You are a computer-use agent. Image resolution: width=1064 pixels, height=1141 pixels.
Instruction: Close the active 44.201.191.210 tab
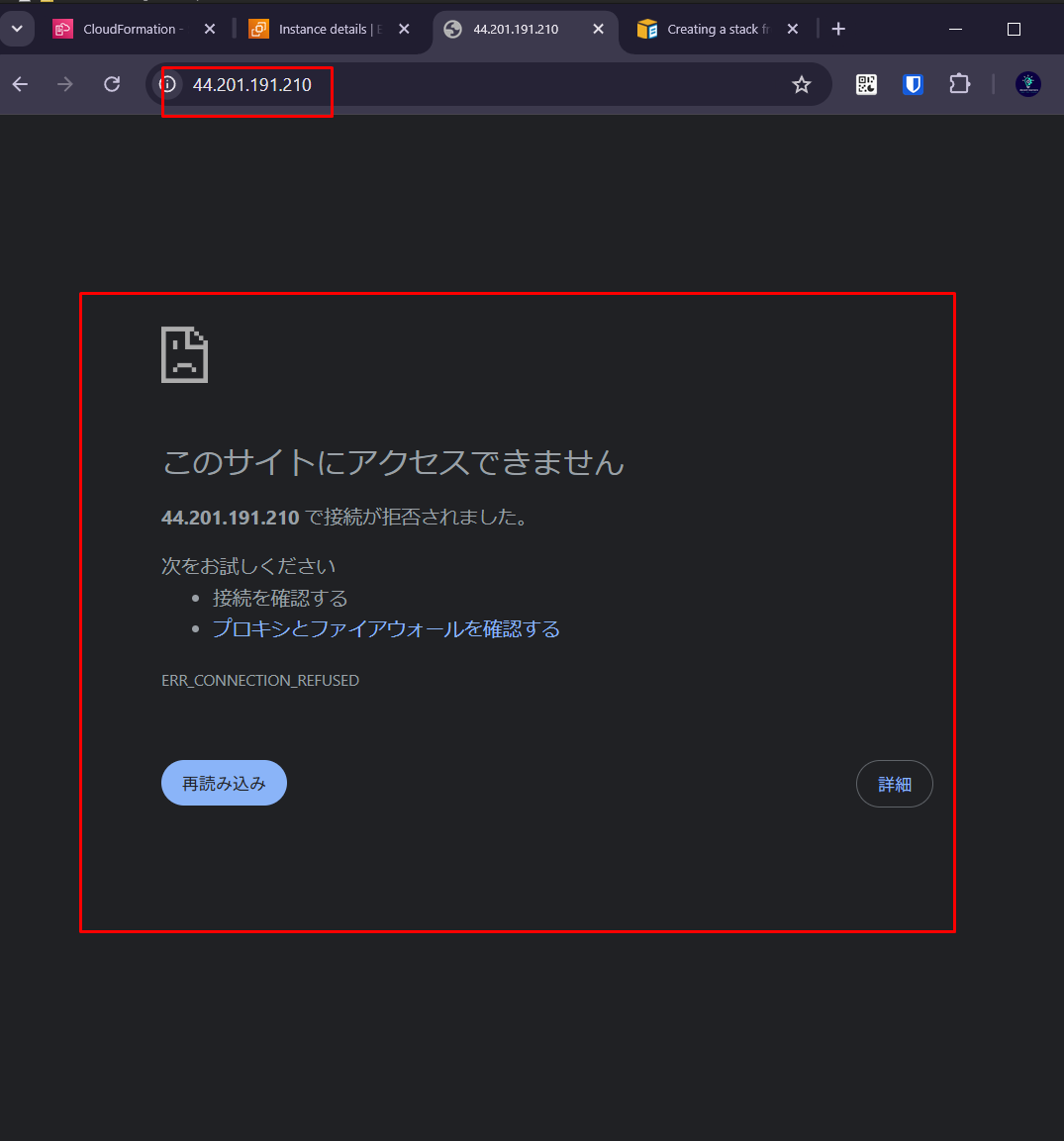[x=598, y=30]
